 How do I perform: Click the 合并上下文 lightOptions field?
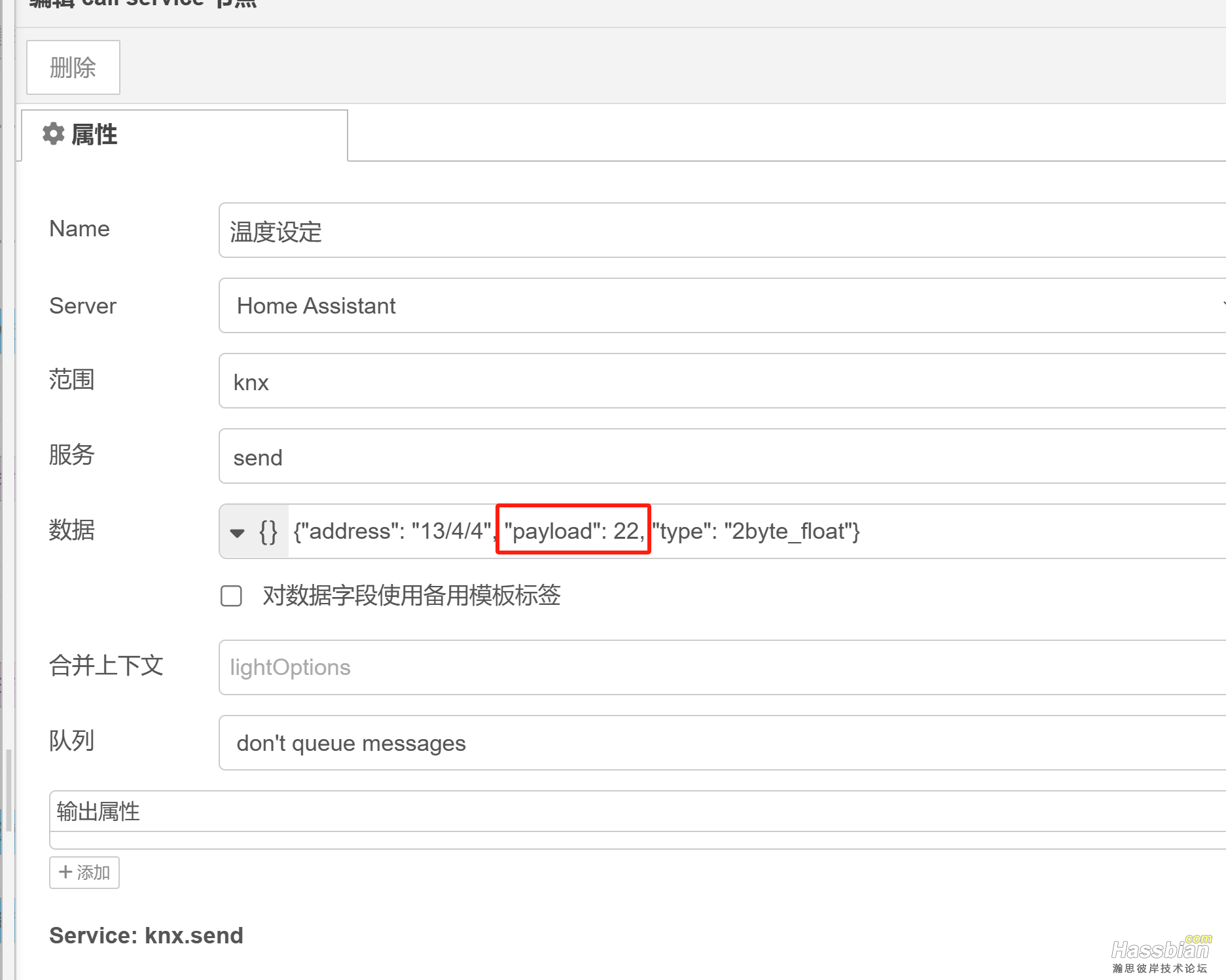coord(722,667)
